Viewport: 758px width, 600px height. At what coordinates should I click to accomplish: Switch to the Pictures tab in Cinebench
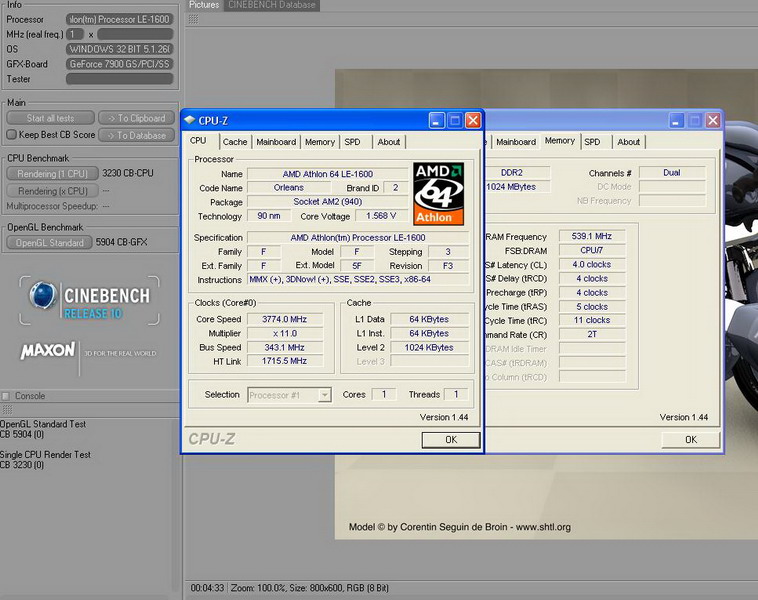204,5
